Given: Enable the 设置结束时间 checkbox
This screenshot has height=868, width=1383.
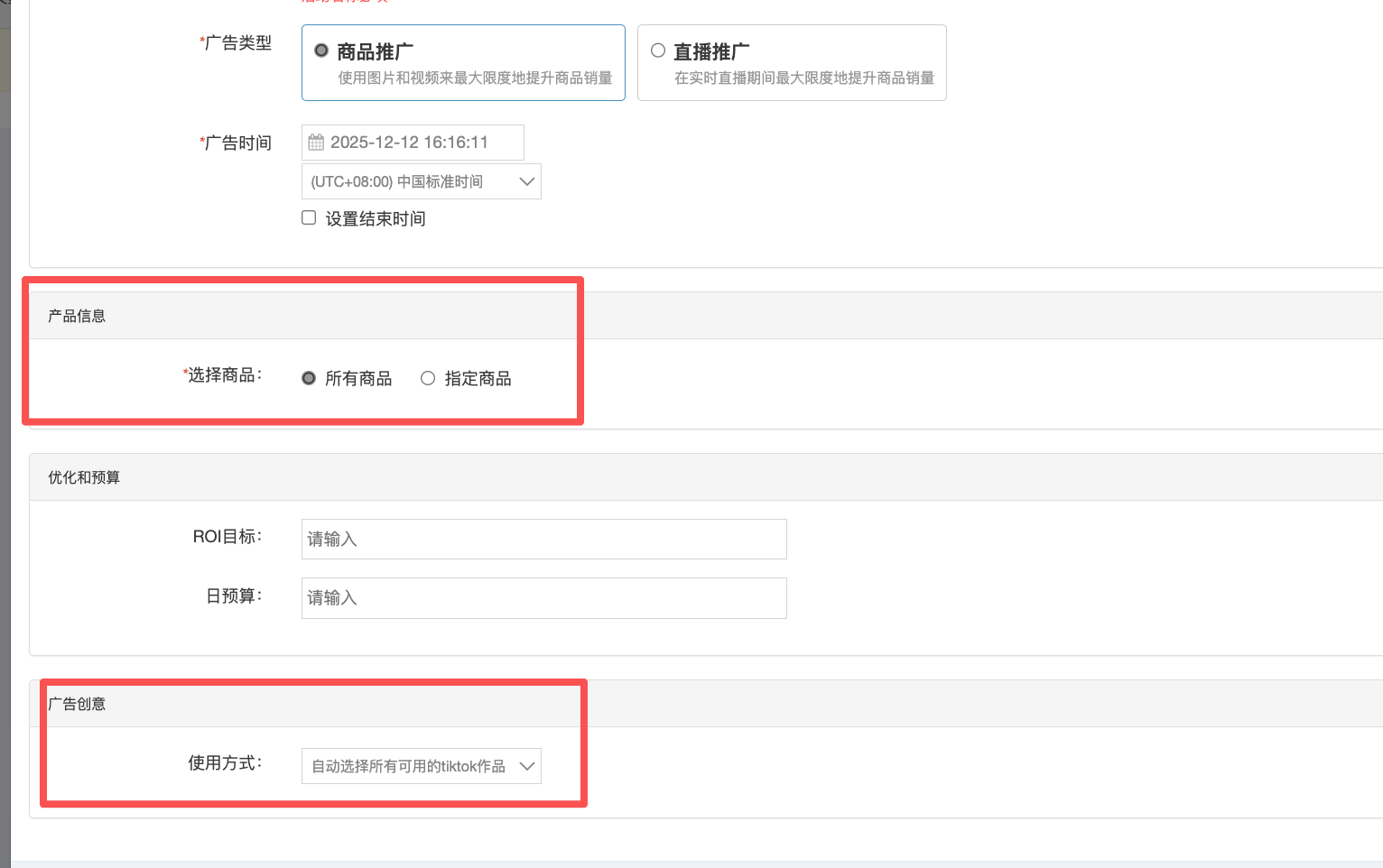Looking at the screenshot, I should (x=309, y=217).
